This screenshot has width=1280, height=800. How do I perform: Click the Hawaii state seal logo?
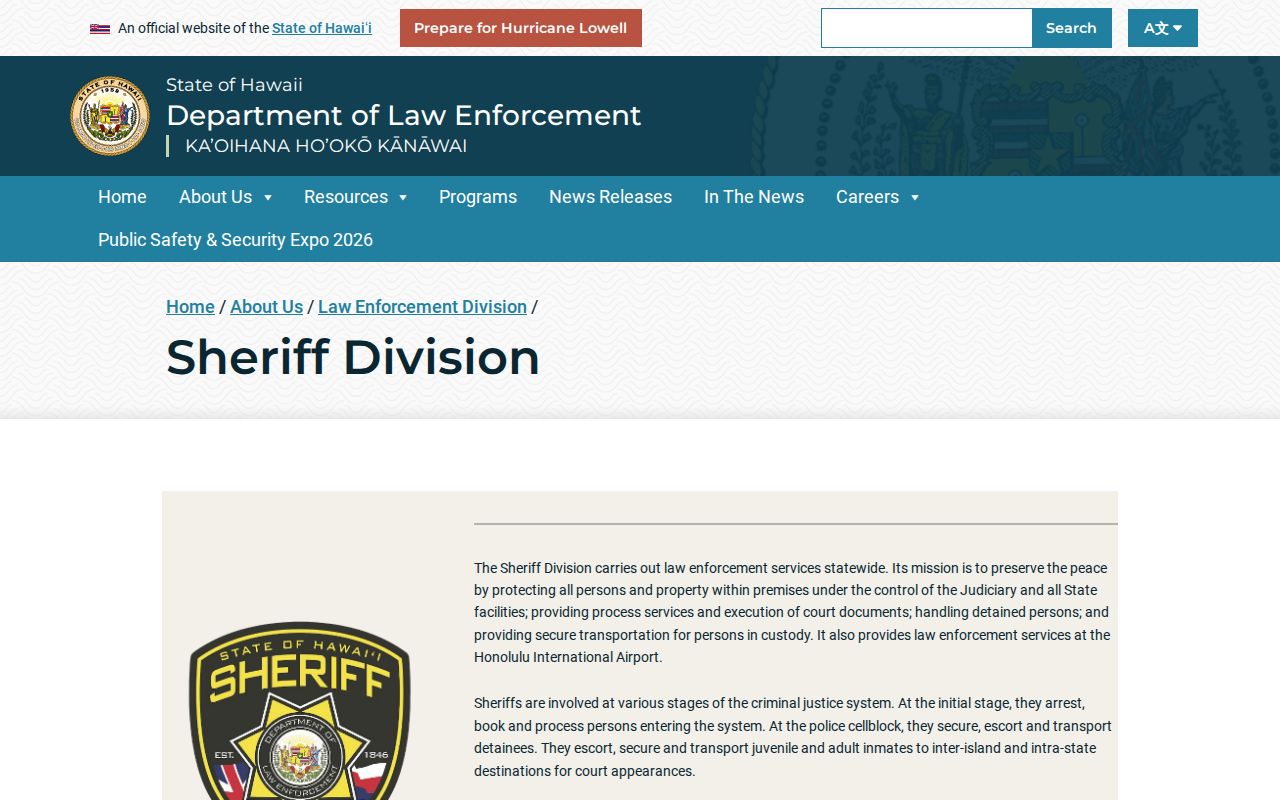click(110, 116)
